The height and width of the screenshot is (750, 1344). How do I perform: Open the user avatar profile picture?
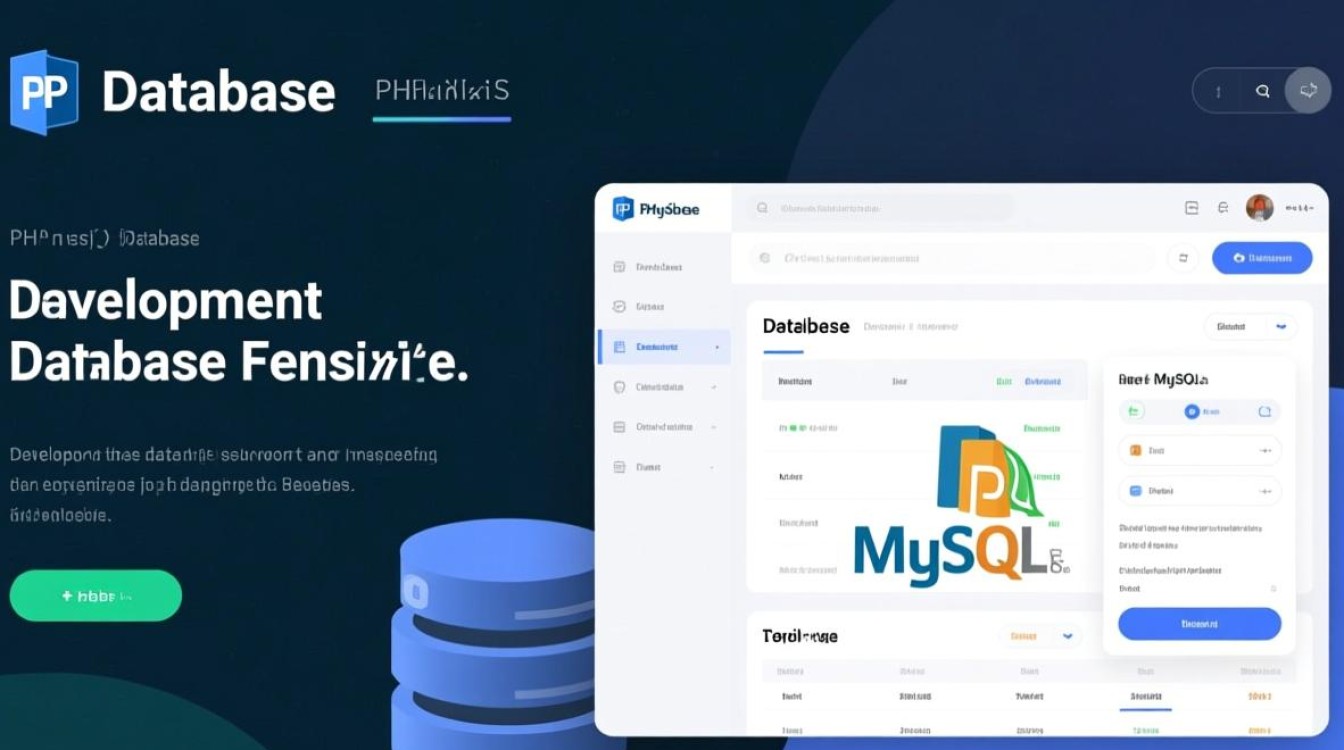(1259, 208)
